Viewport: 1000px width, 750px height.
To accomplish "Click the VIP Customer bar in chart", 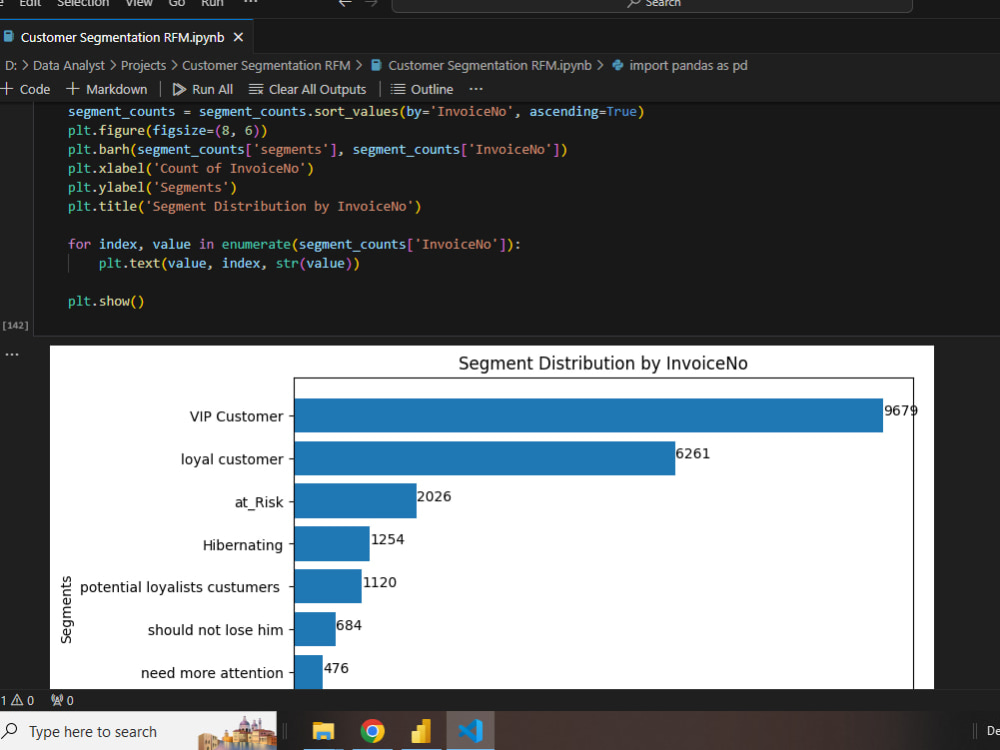I will click(x=589, y=415).
